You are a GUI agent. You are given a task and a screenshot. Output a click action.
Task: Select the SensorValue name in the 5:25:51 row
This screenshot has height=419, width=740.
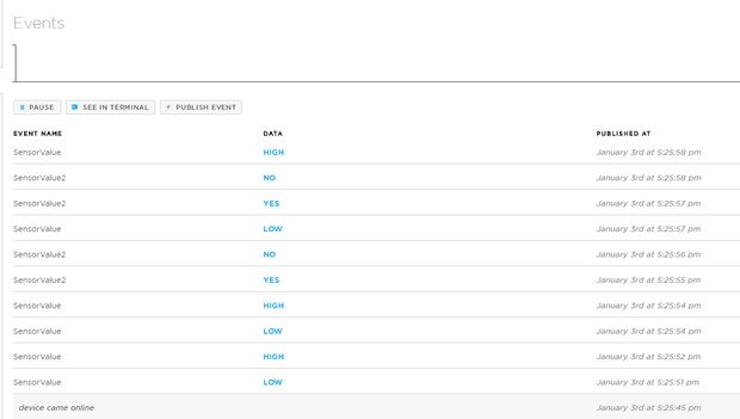37,382
